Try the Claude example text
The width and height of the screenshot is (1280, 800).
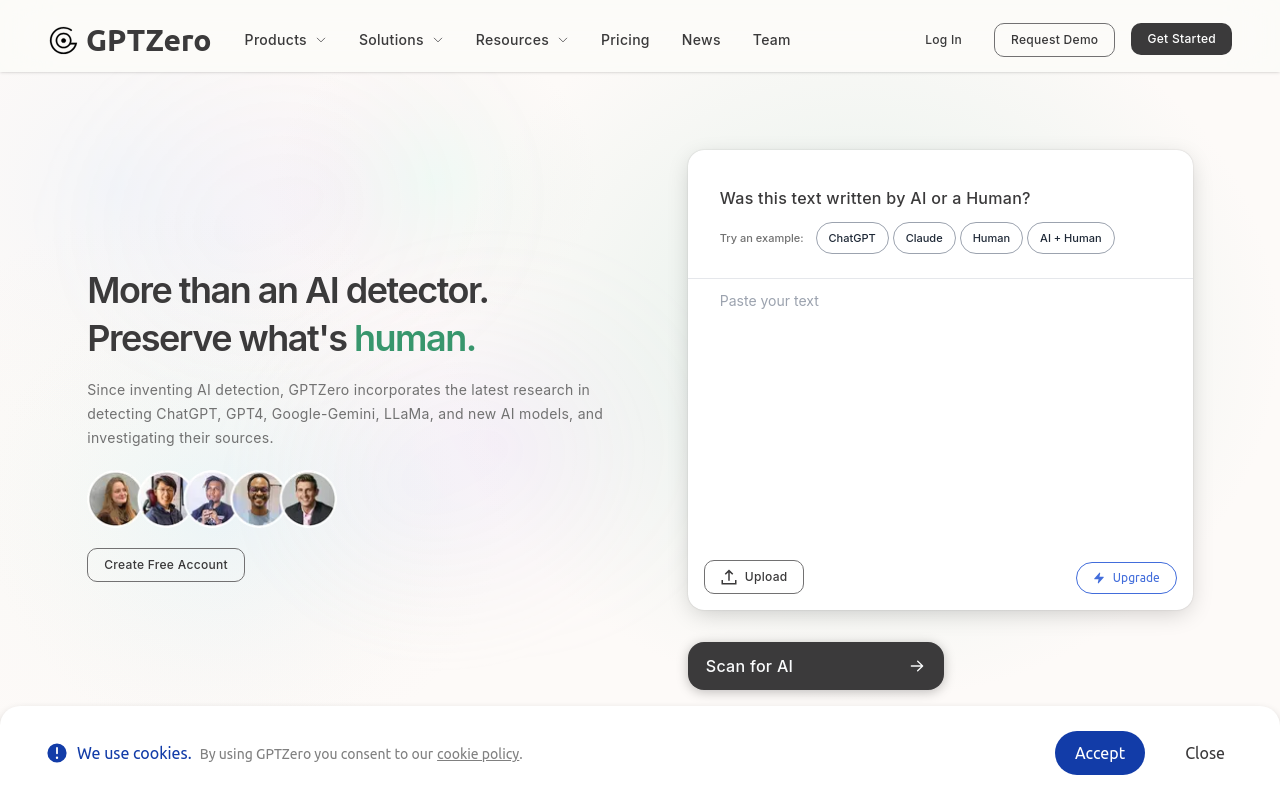(924, 238)
